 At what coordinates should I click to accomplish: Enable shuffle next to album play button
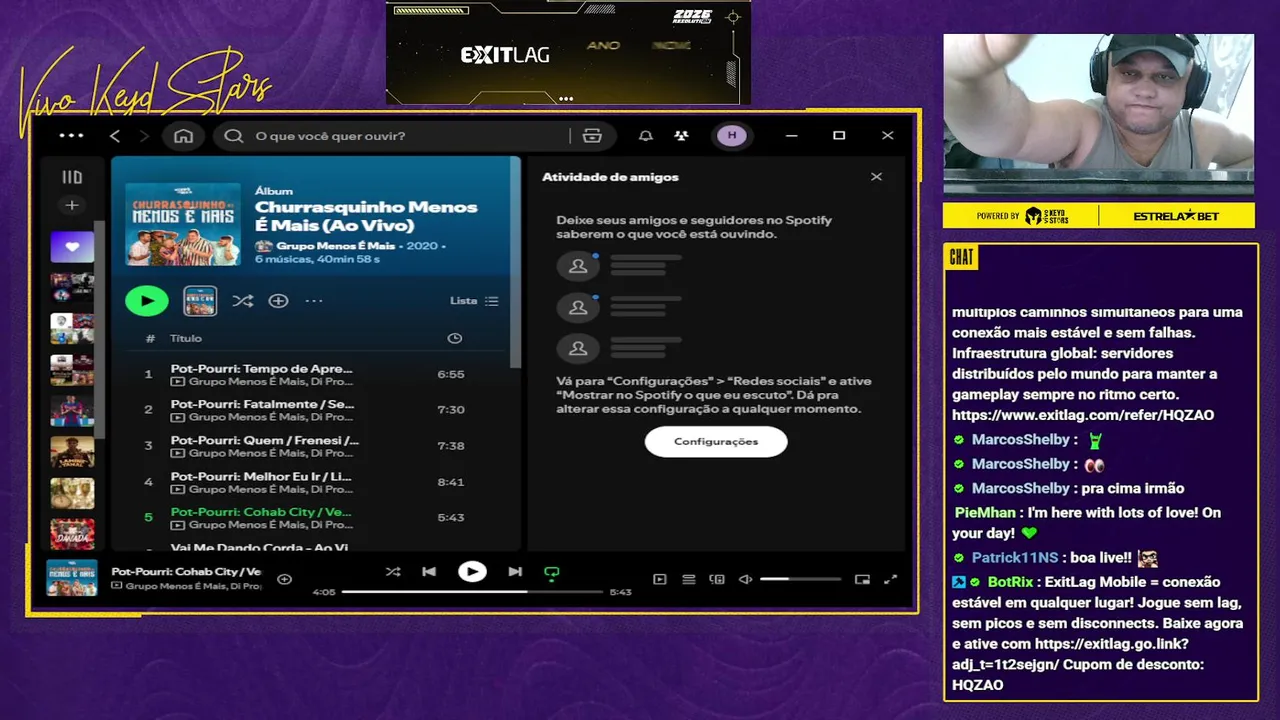(242, 301)
